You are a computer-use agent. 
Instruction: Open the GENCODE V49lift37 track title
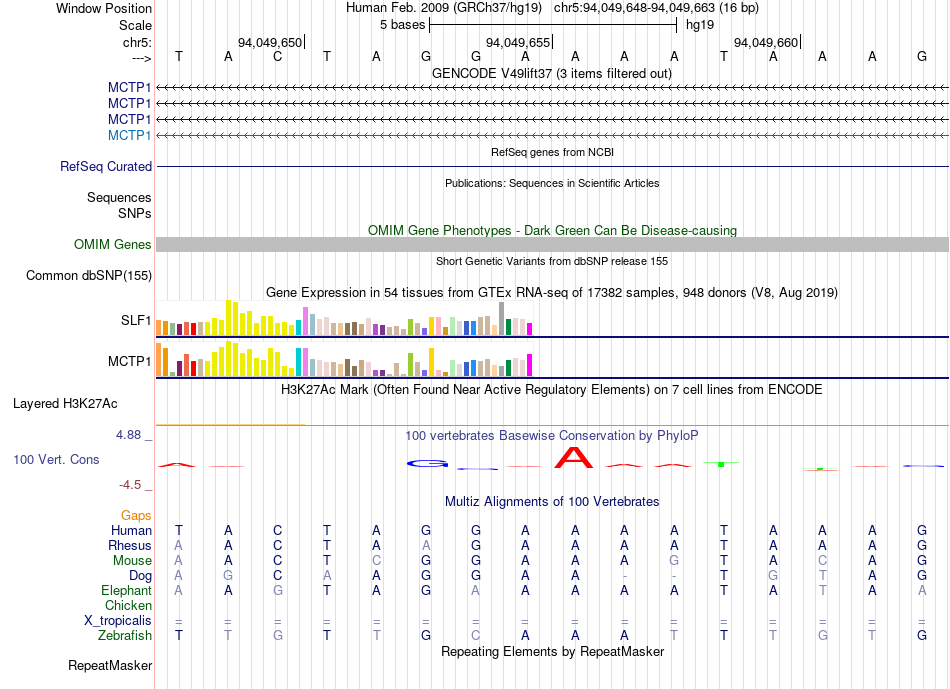click(x=552, y=74)
